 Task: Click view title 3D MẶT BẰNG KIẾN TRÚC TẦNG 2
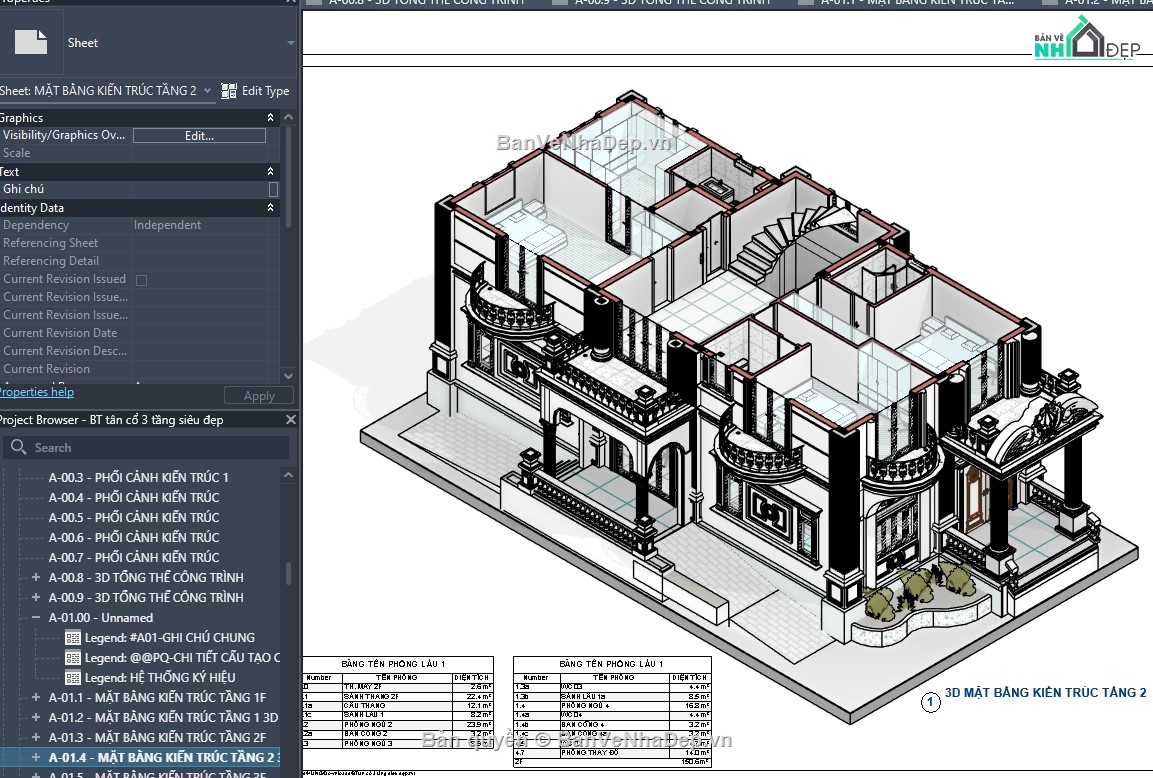(x=1045, y=692)
